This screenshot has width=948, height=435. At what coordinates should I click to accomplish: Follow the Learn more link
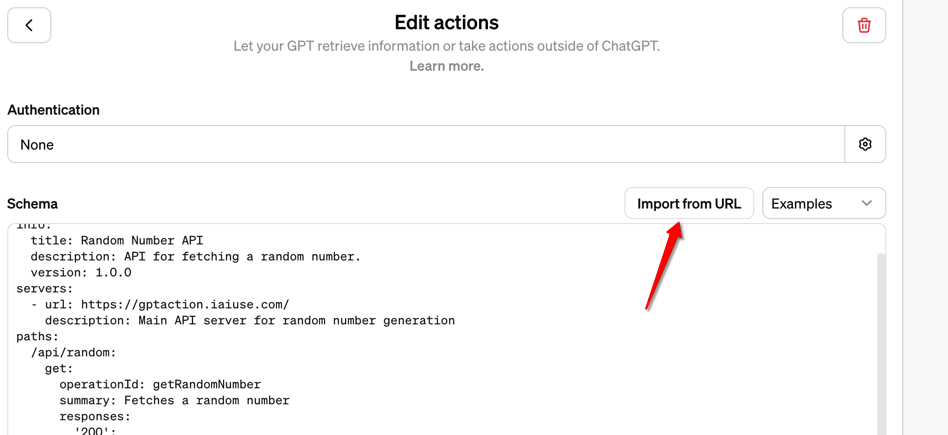[447, 66]
